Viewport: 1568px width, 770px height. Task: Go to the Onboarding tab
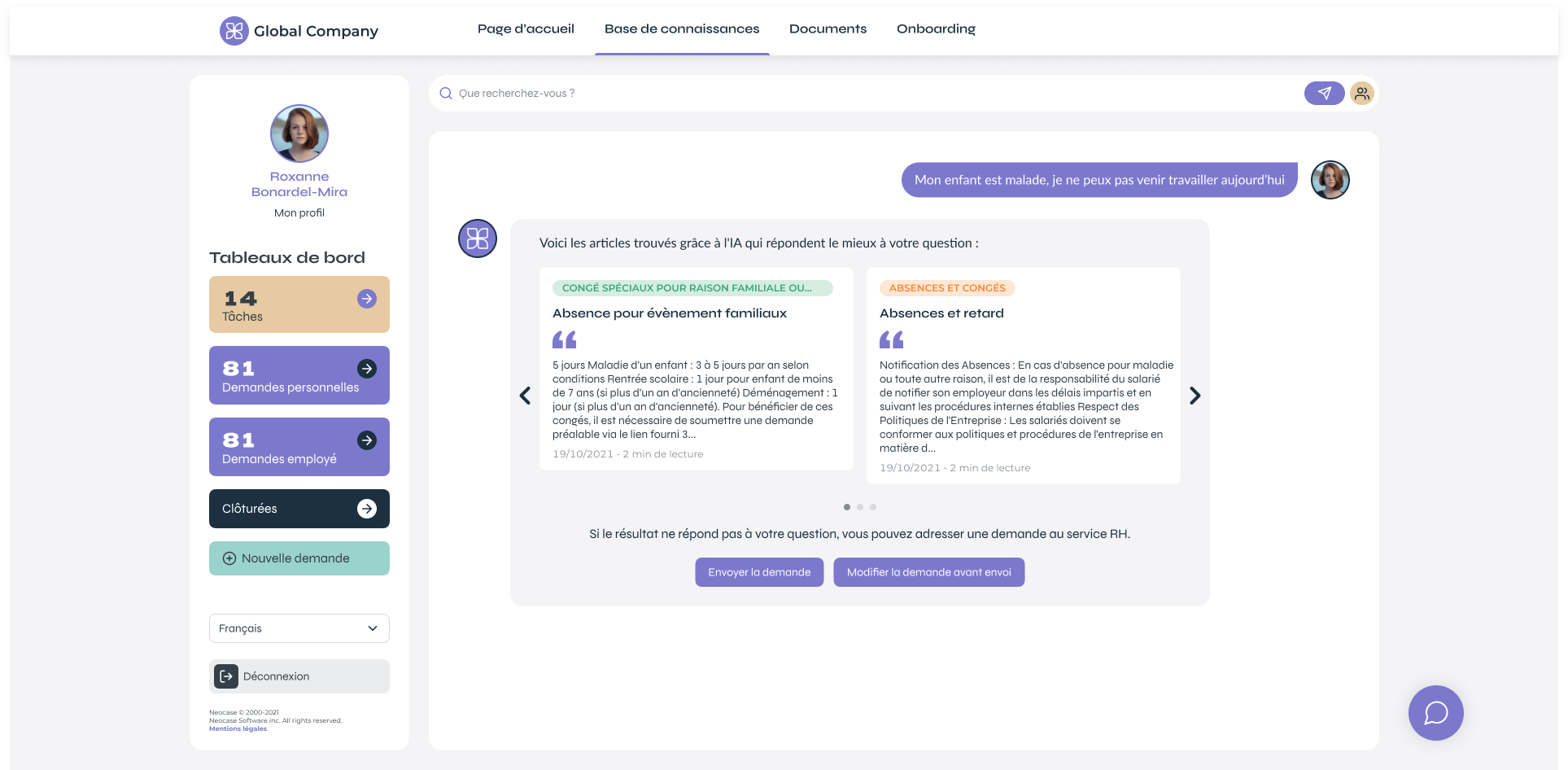click(x=936, y=29)
